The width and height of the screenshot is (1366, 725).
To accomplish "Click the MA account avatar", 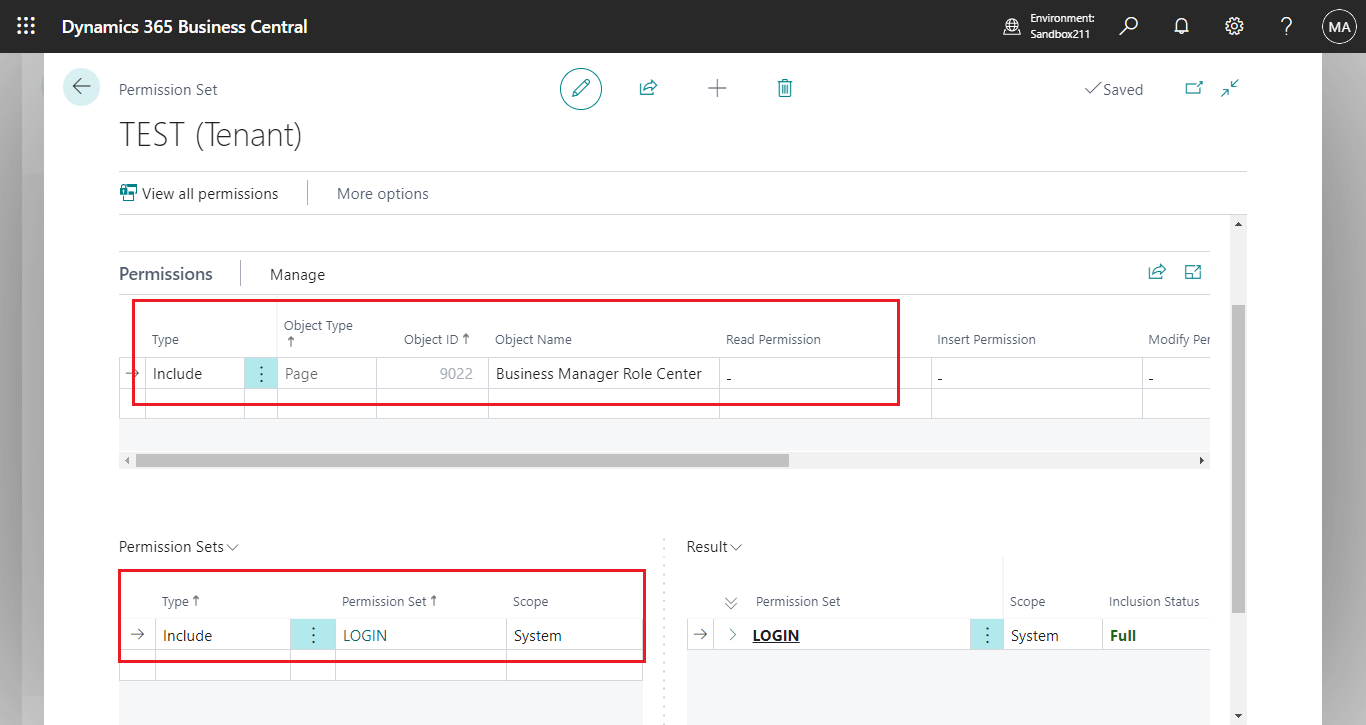I will pyautogui.click(x=1339, y=26).
